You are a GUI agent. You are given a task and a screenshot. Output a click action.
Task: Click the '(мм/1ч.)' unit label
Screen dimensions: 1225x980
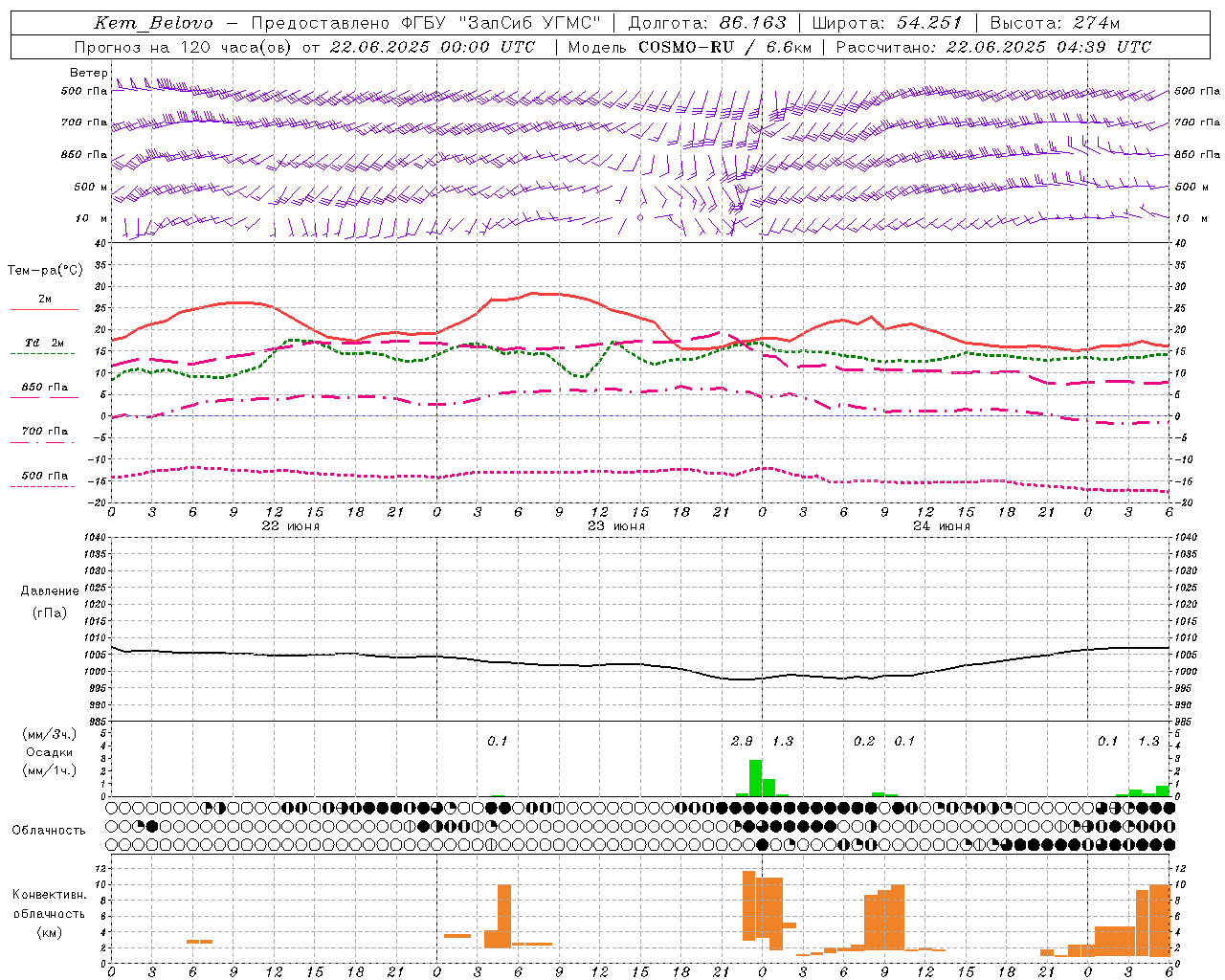pos(50,770)
